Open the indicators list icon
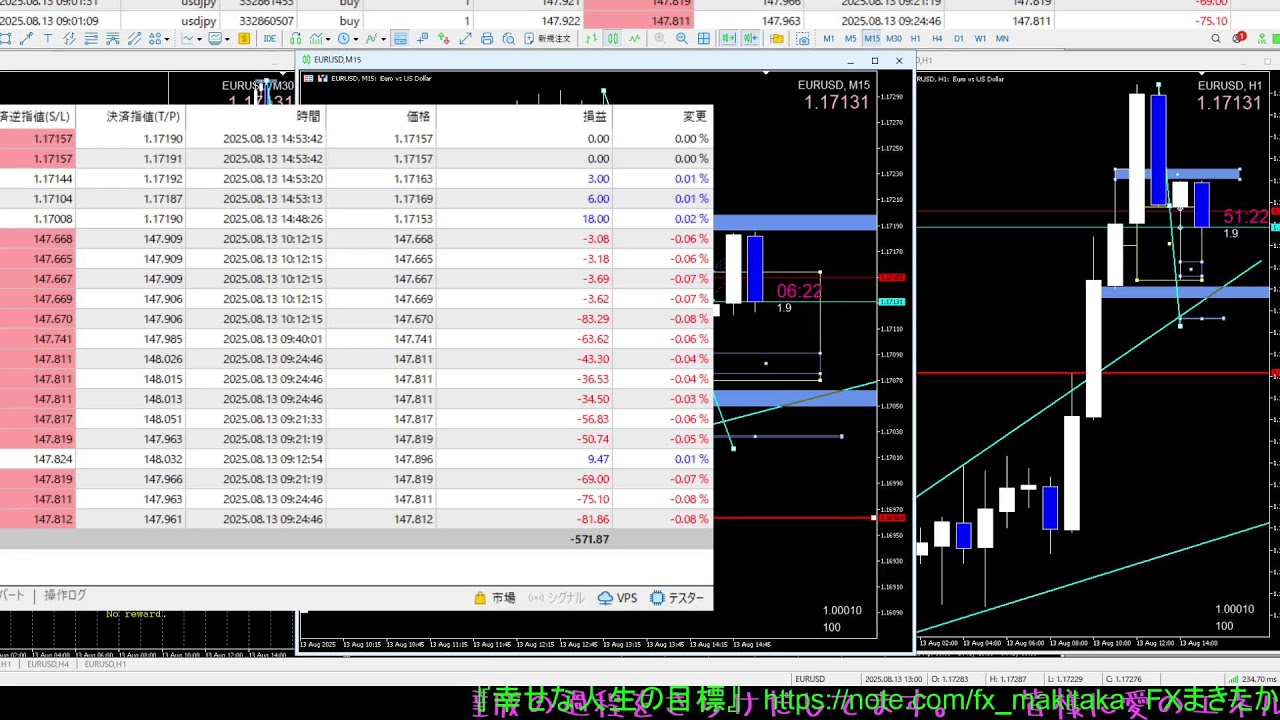This screenshot has width=1280, height=720. click(x=315, y=39)
